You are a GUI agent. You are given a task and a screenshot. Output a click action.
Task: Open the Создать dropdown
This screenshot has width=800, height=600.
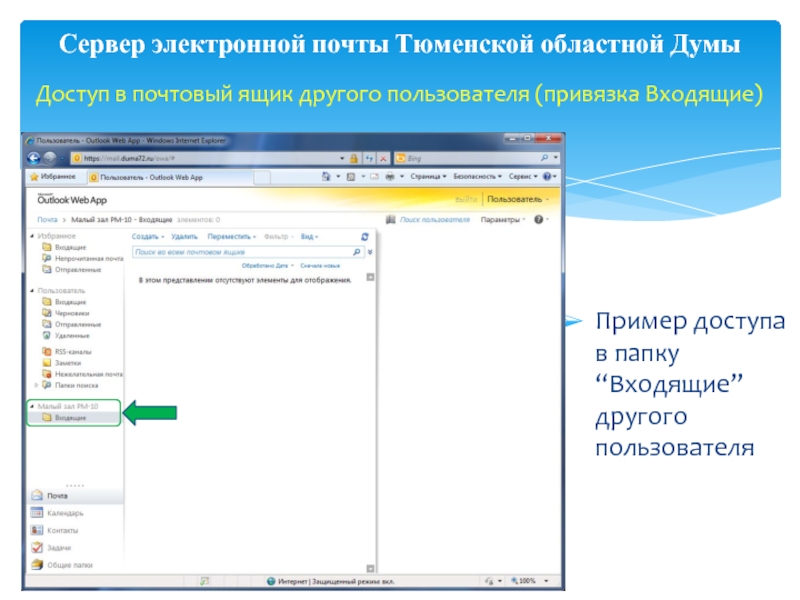148,237
